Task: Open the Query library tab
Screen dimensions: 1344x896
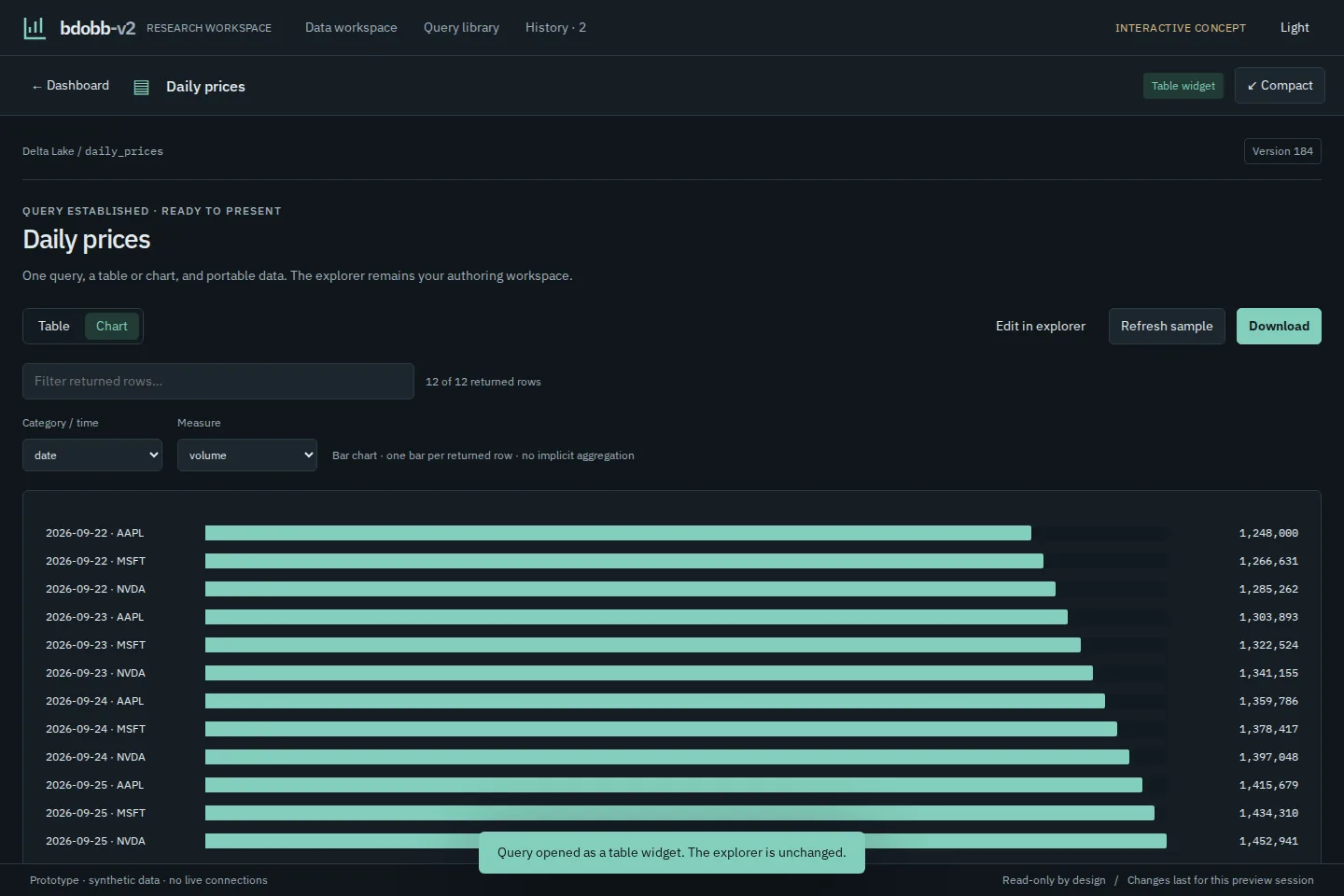Action: point(461,28)
